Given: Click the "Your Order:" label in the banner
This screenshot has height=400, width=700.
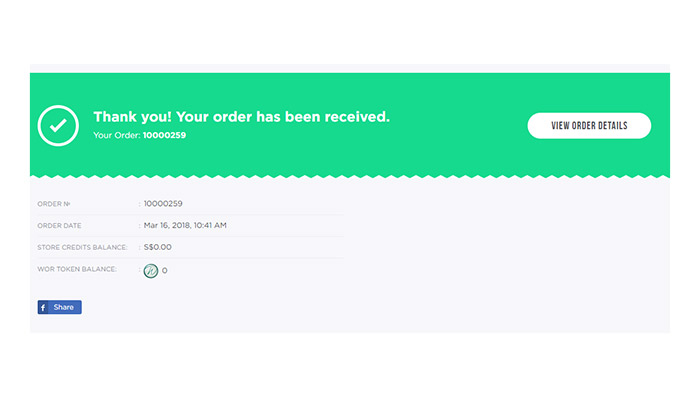Looking at the screenshot, I should [x=117, y=135].
